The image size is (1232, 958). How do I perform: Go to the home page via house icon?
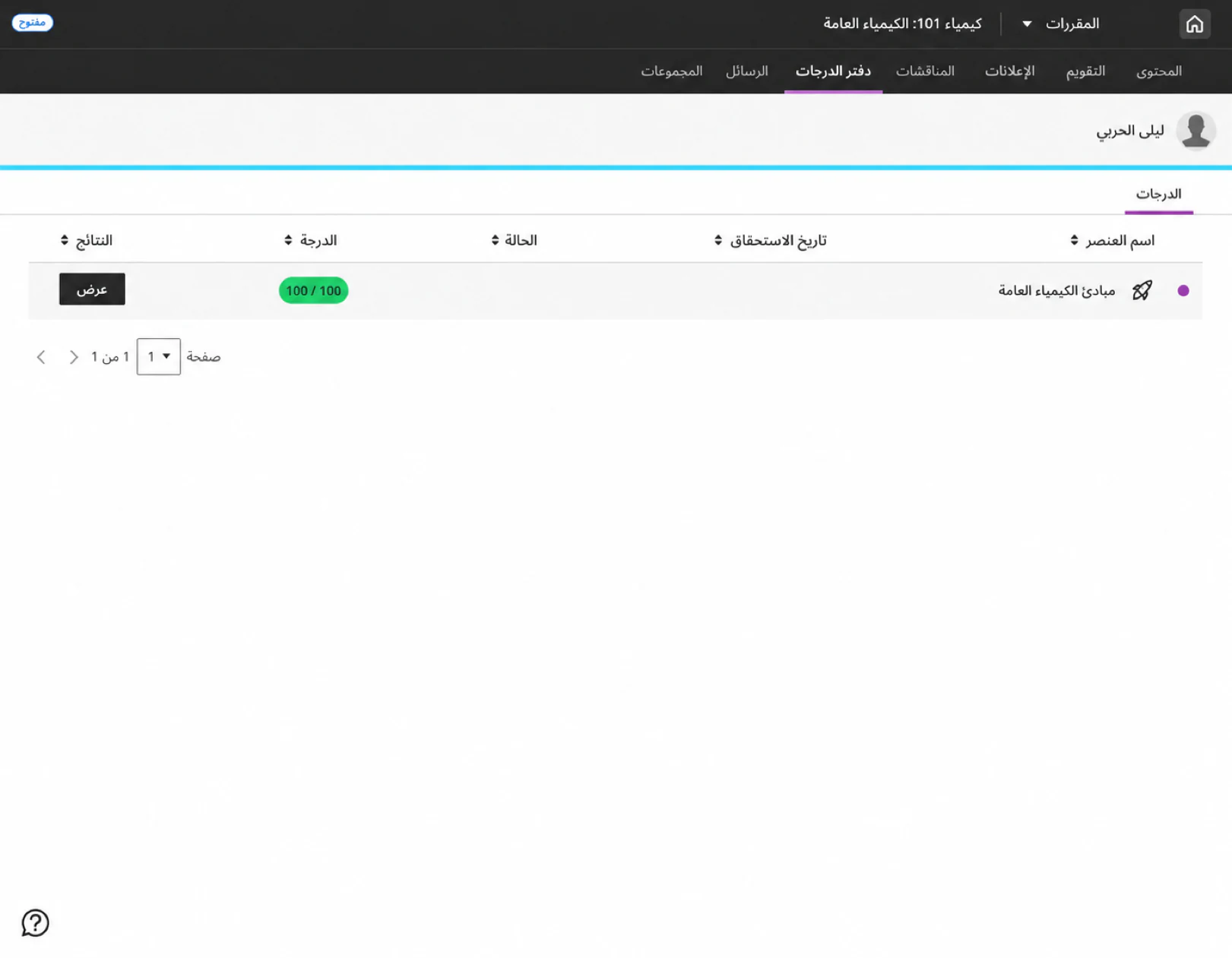[1194, 24]
